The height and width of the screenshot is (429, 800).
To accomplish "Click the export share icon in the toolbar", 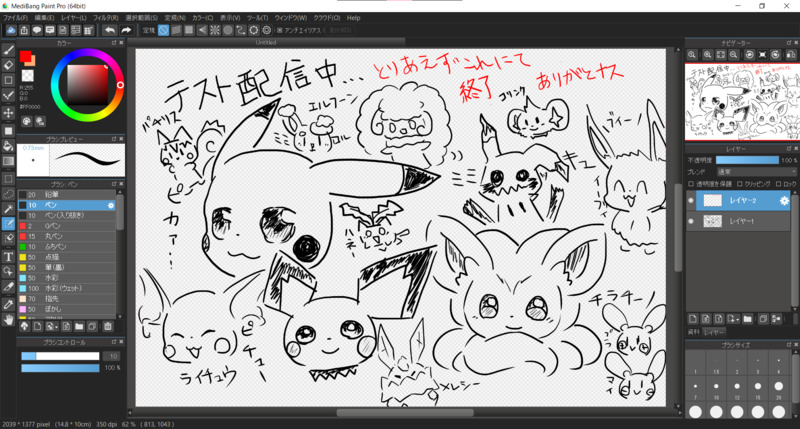I will click(x=24, y=30).
